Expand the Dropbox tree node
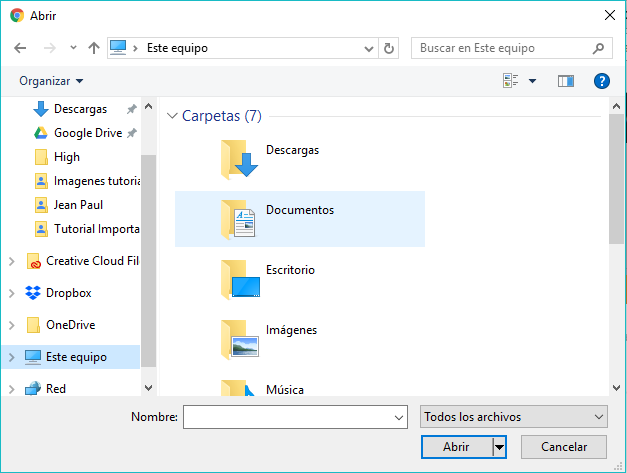 (12, 293)
